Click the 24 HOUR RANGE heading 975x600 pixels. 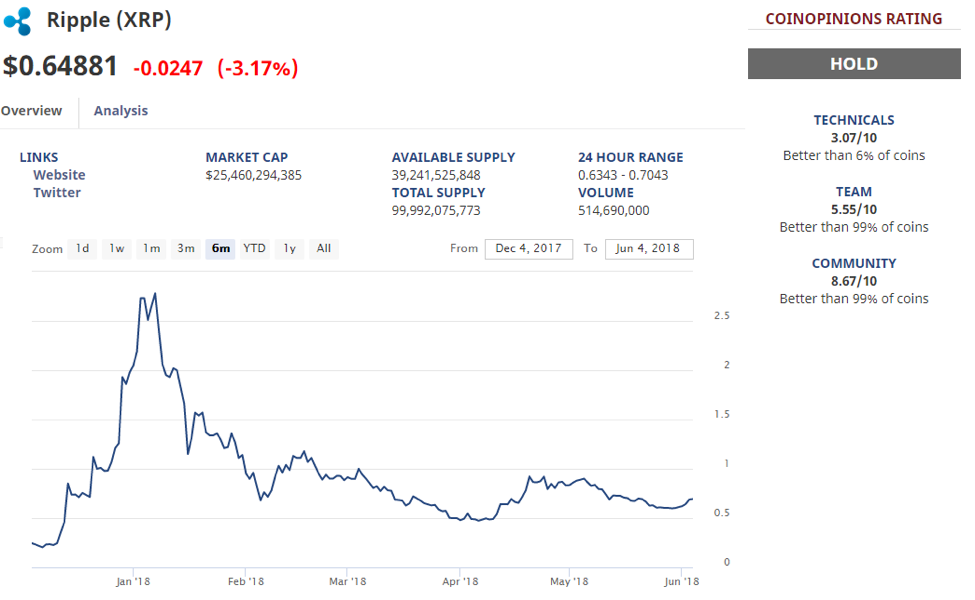(x=631, y=157)
